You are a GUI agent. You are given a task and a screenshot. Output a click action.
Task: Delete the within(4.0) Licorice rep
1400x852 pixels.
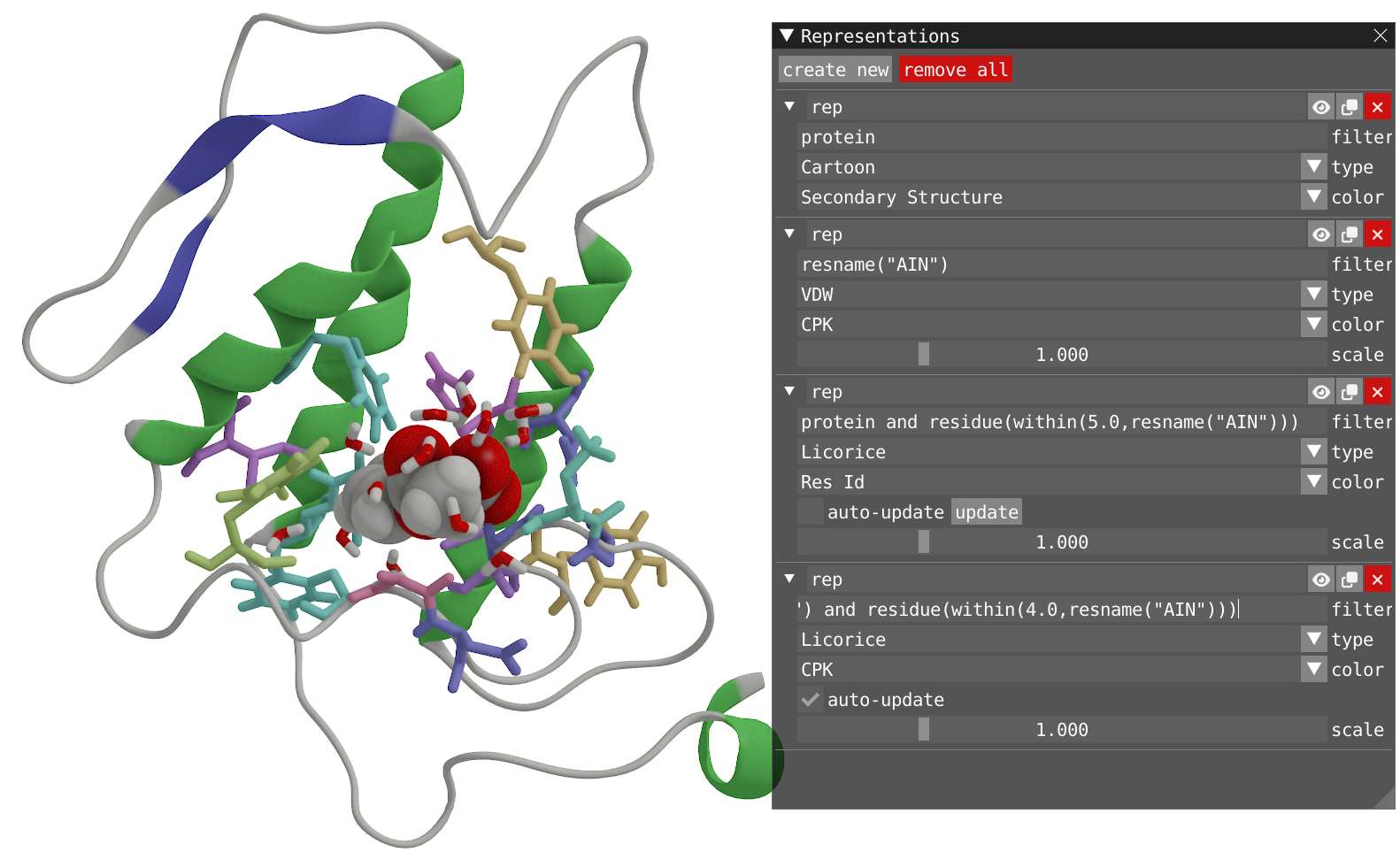pos(1378,580)
